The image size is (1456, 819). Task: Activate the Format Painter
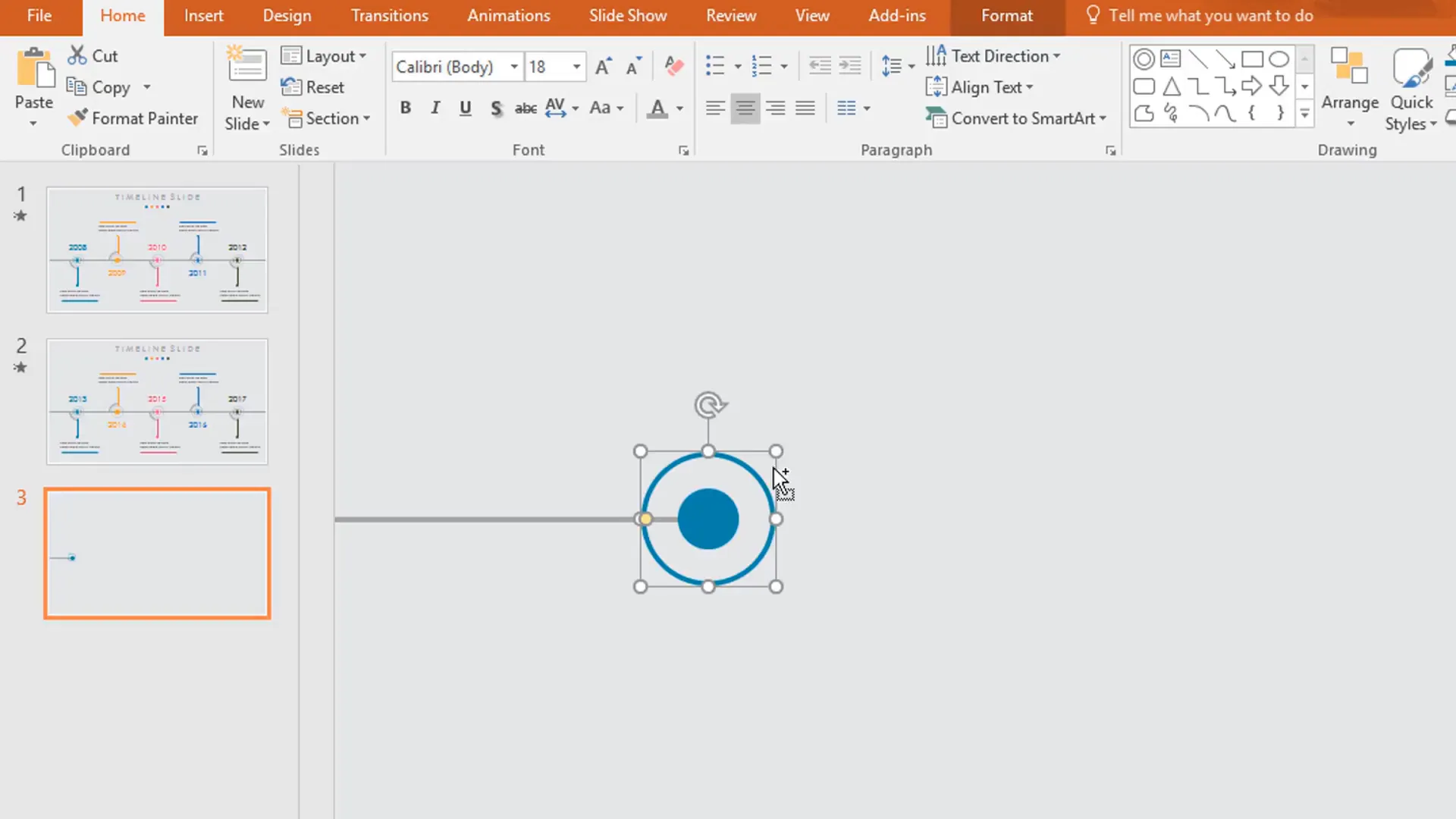coord(133,118)
